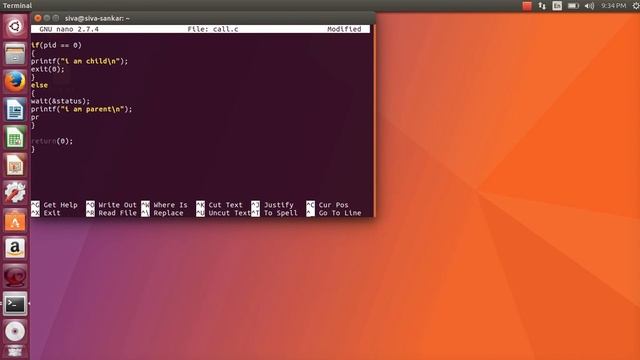Open the En keyboard layout indicator
This screenshot has height=360, width=640.
pos(557,5)
